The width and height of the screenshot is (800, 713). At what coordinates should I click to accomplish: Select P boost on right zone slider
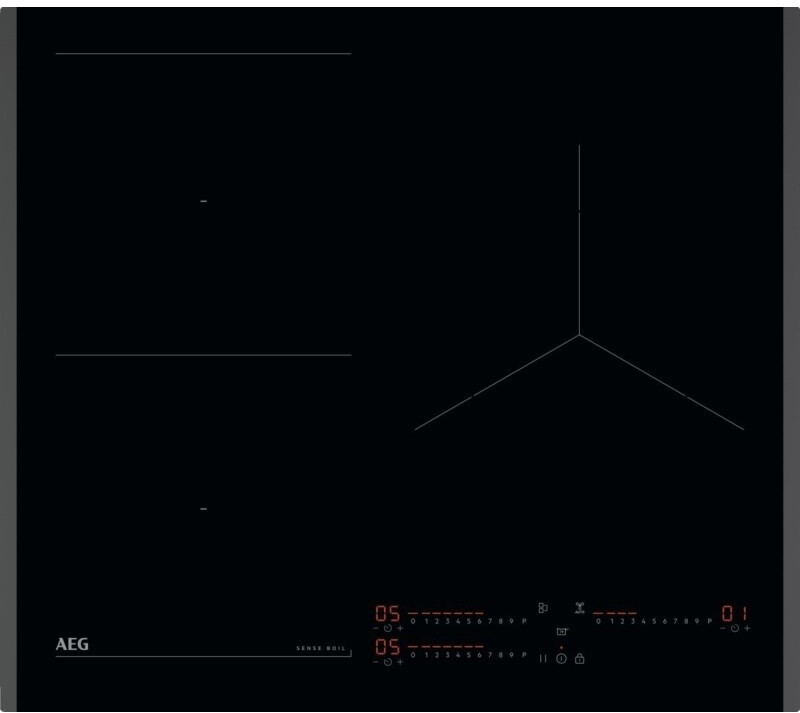point(709,621)
